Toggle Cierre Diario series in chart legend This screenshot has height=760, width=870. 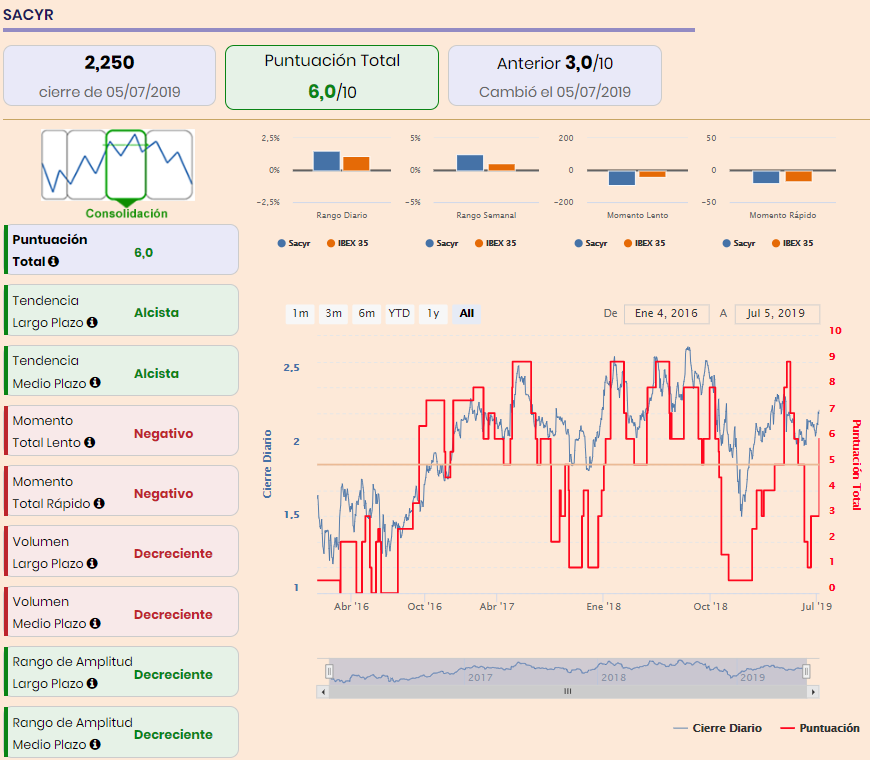(x=717, y=728)
